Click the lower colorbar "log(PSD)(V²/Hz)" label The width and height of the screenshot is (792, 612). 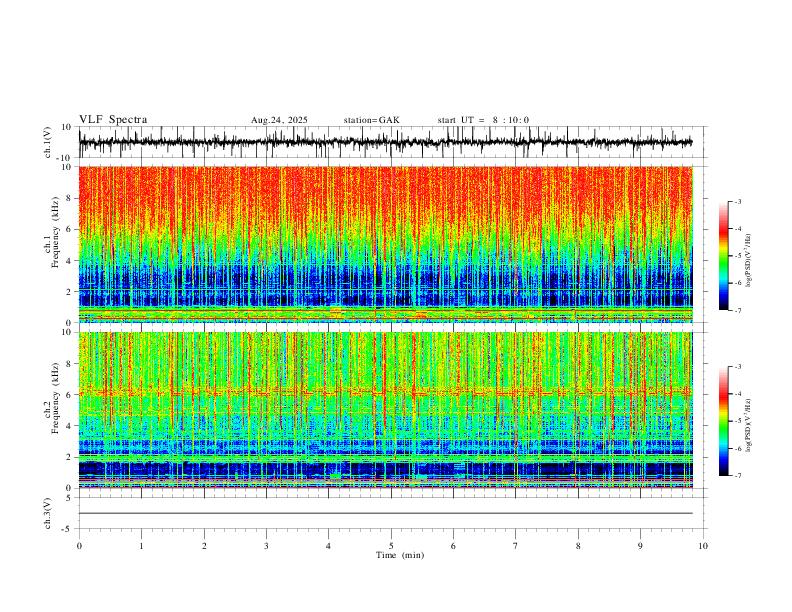click(748, 425)
